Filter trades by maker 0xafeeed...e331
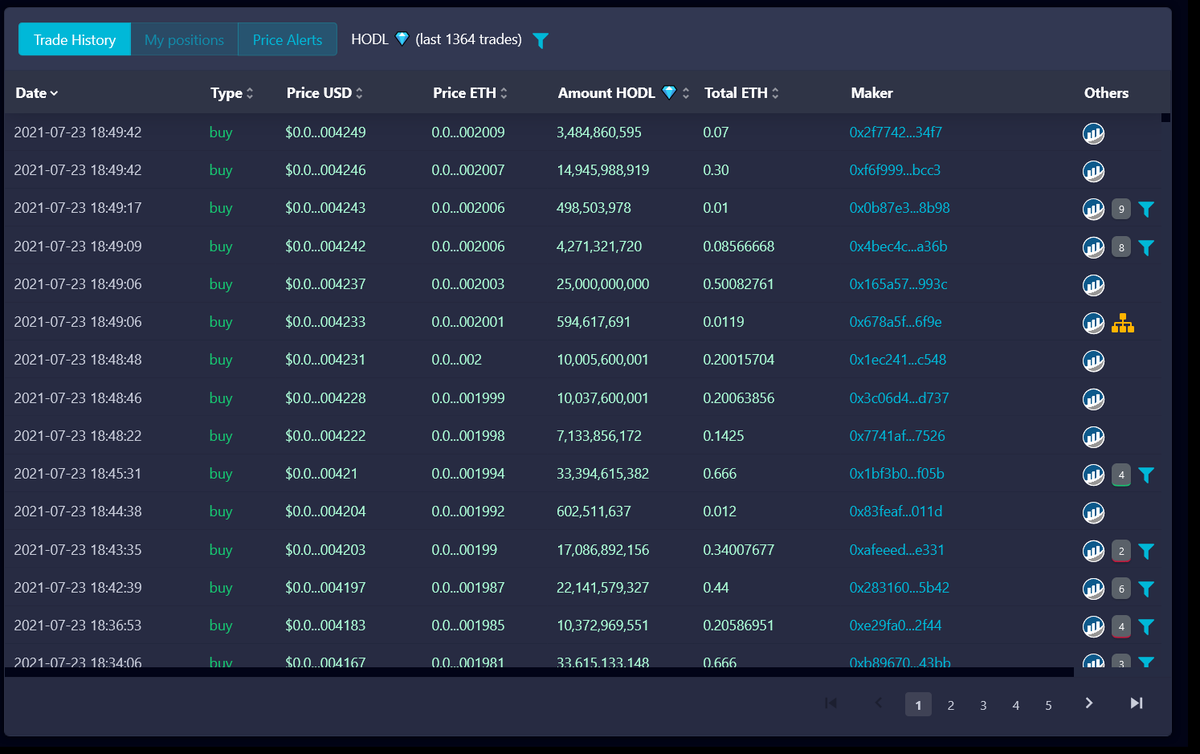This screenshot has height=754, width=1200. point(1147,551)
